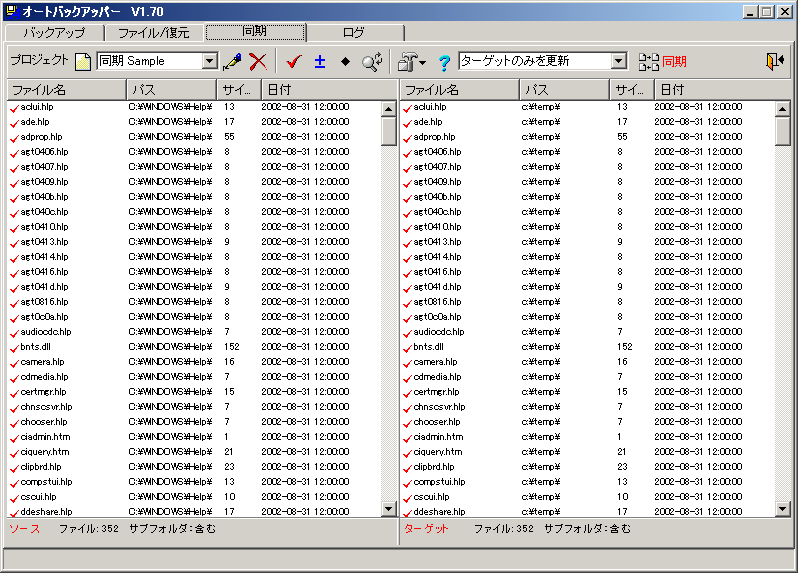Click the source list scrollbar thumb
Viewport: 798px width, 573px height.
click(x=388, y=131)
